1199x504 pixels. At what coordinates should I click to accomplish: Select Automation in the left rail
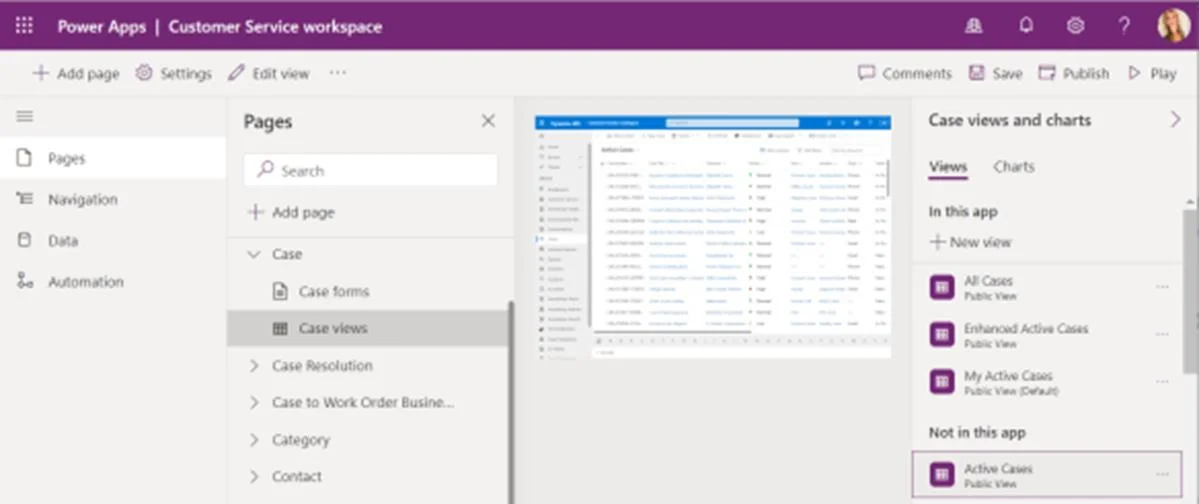tap(112, 282)
